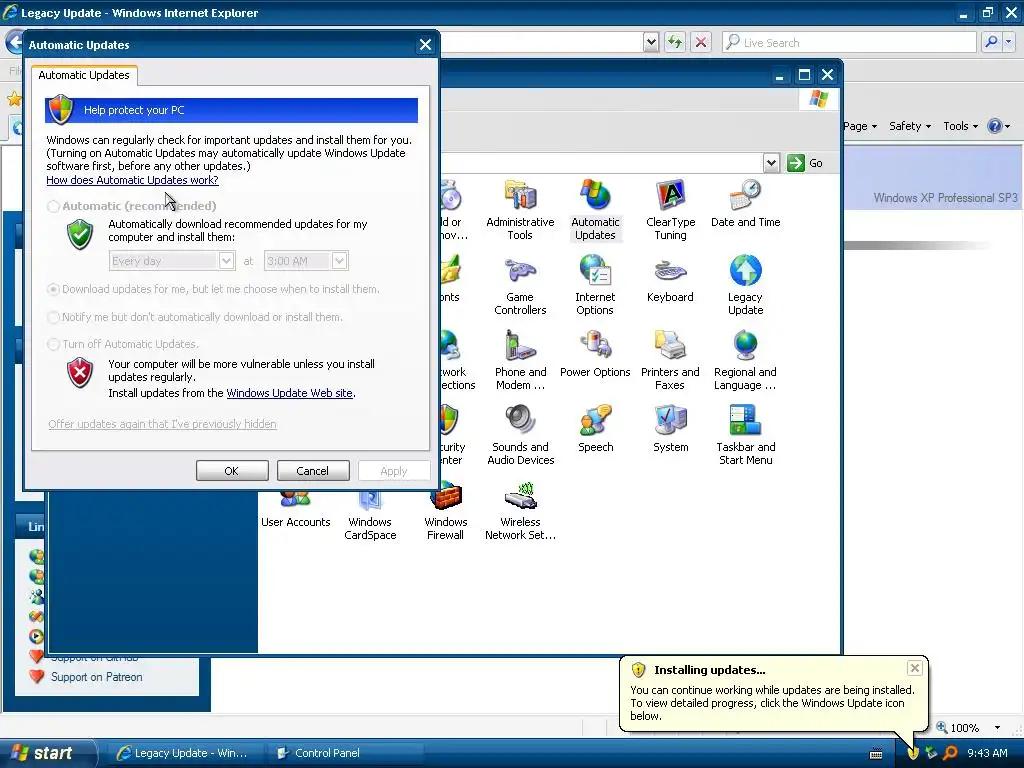This screenshot has width=1024, height=768.
Task: Open How does Automatic Updates work link
Action: coord(132,180)
